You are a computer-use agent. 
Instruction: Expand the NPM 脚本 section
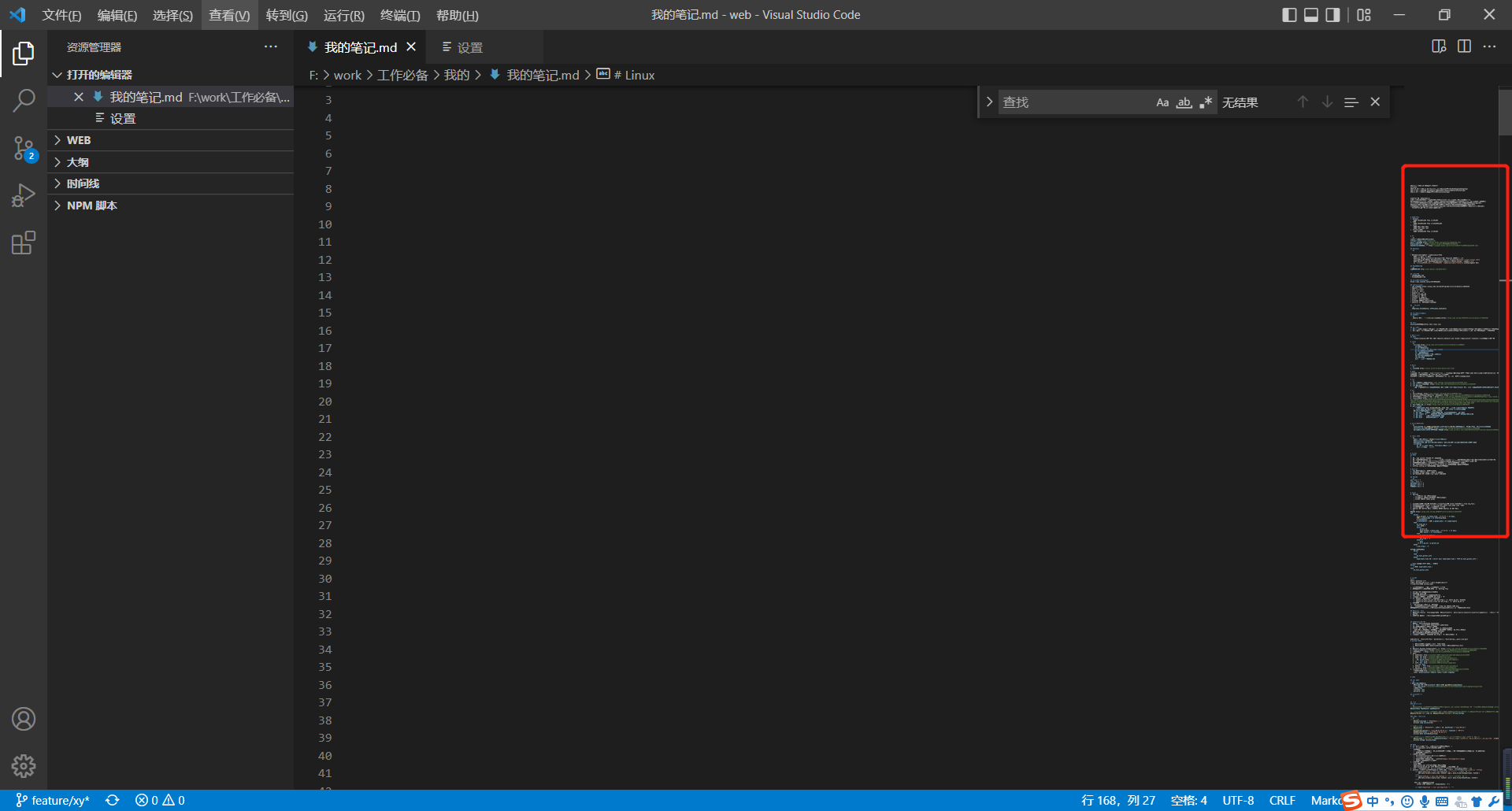point(92,206)
